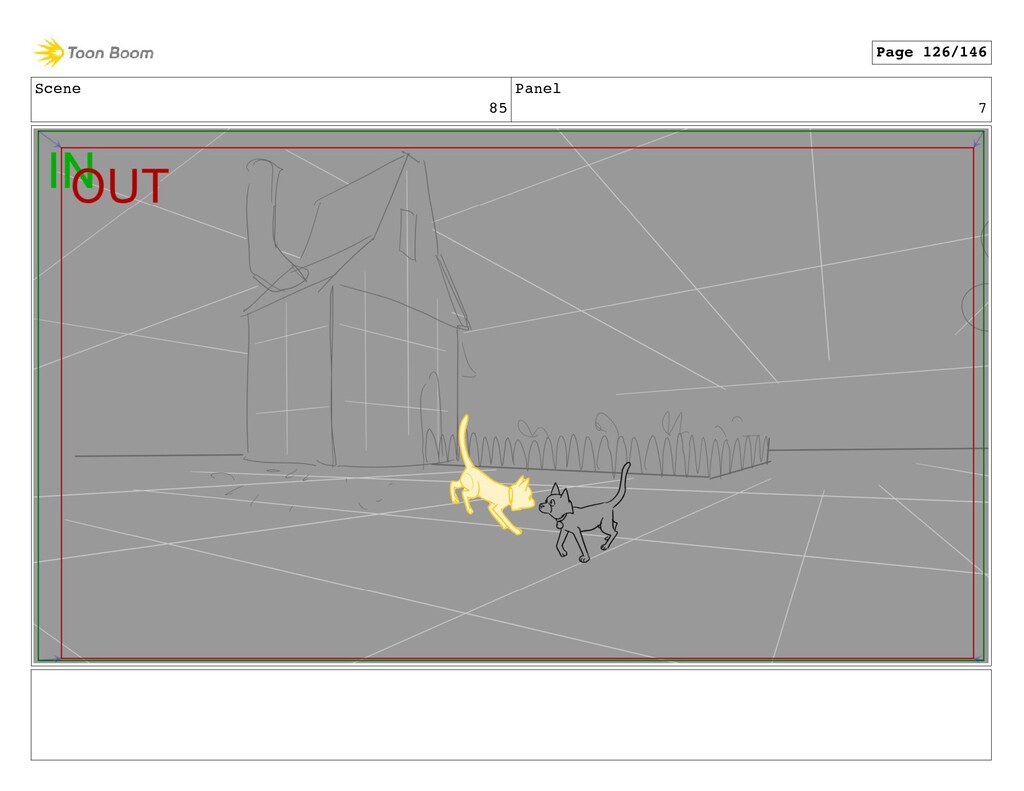The image size is (1024, 791).
Task: Click the dark outlined cat drawing
Action: 585,514
